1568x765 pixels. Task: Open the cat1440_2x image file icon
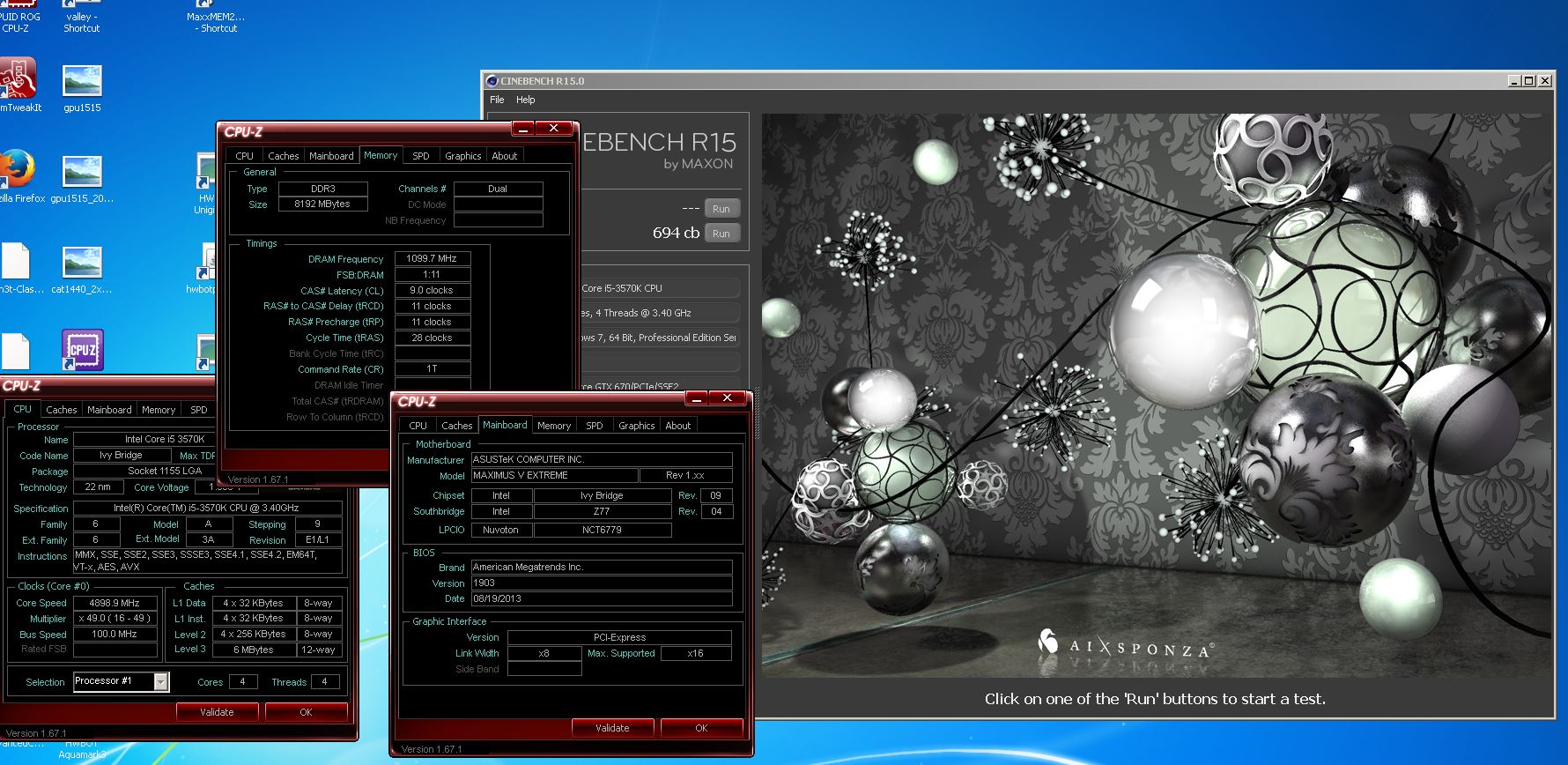[82, 270]
